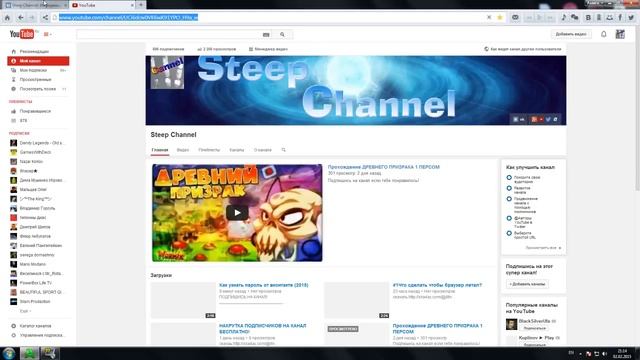Play the featured ДРЕВНИЙ ПРИЗРАК video

[237, 213]
